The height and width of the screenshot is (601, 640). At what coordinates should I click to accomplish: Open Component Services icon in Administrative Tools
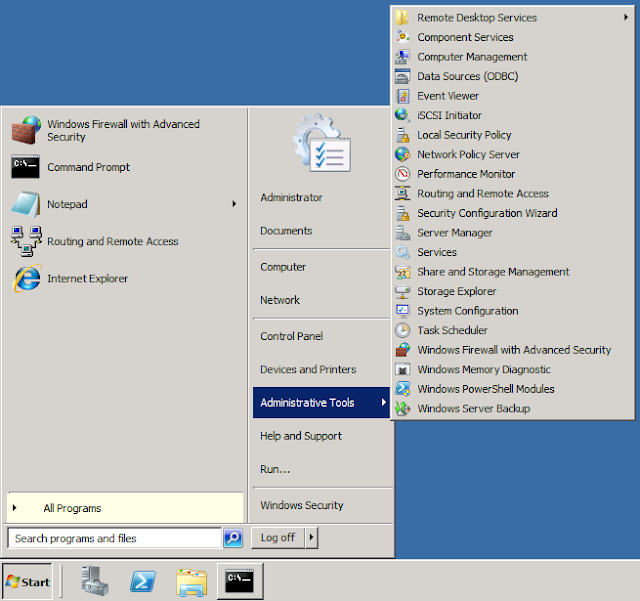point(402,37)
